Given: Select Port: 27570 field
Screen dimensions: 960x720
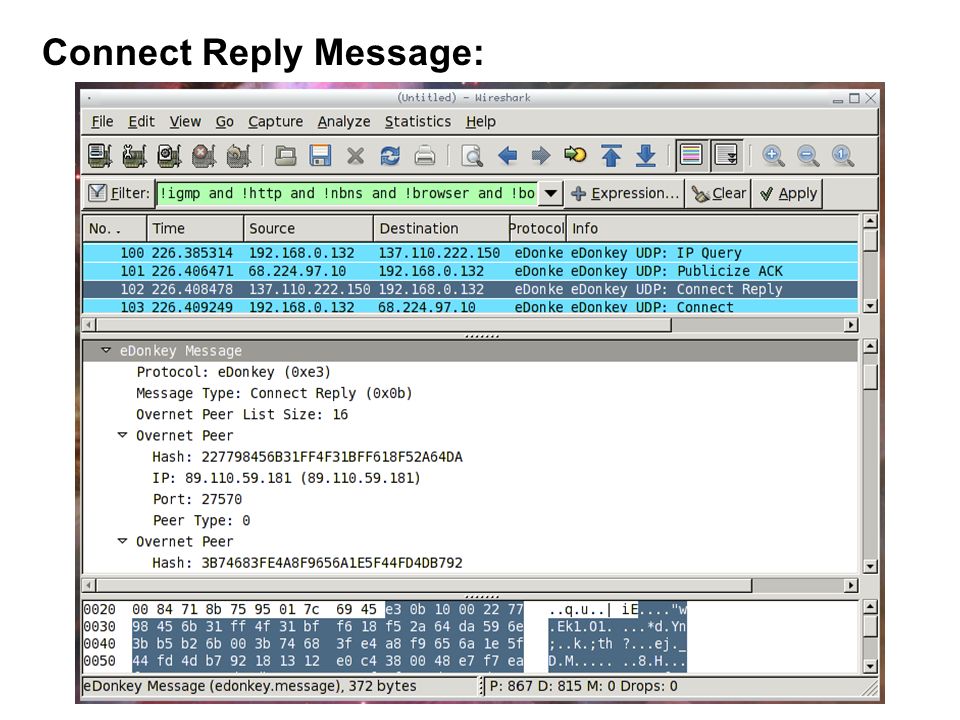Looking at the screenshot, I should pyautogui.click(x=197, y=500).
